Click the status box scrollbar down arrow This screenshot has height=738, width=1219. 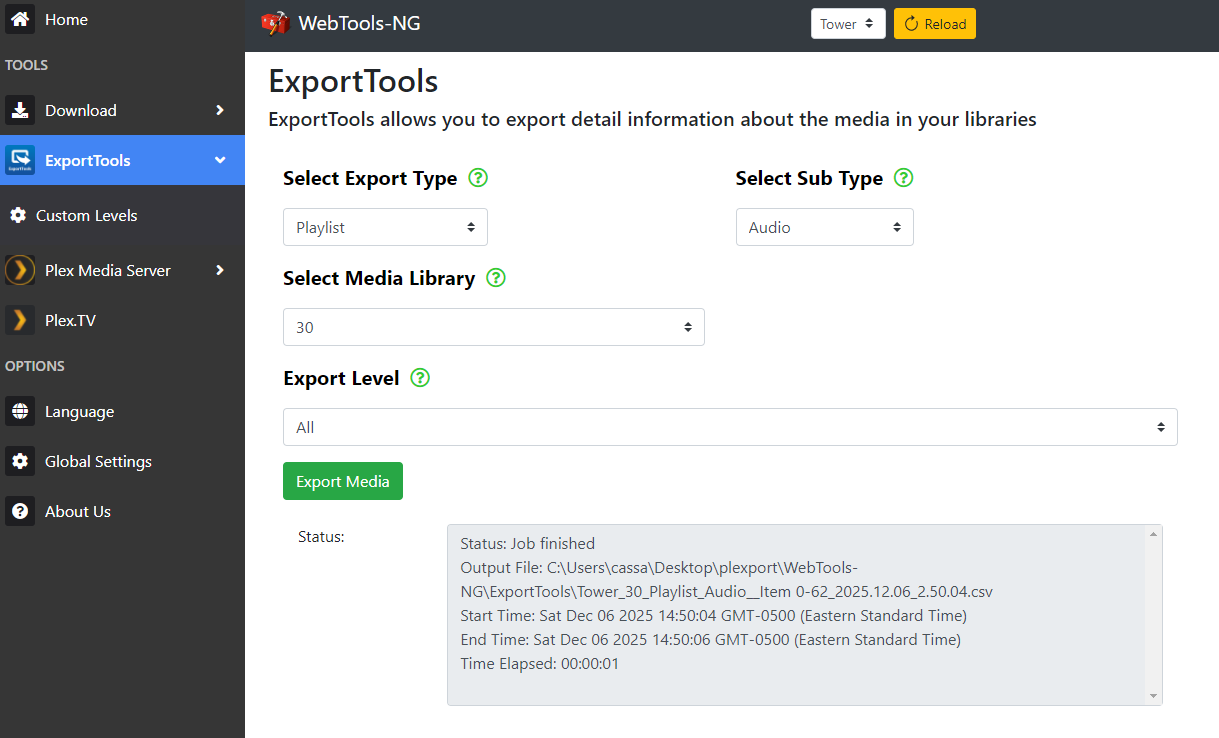1154,695
